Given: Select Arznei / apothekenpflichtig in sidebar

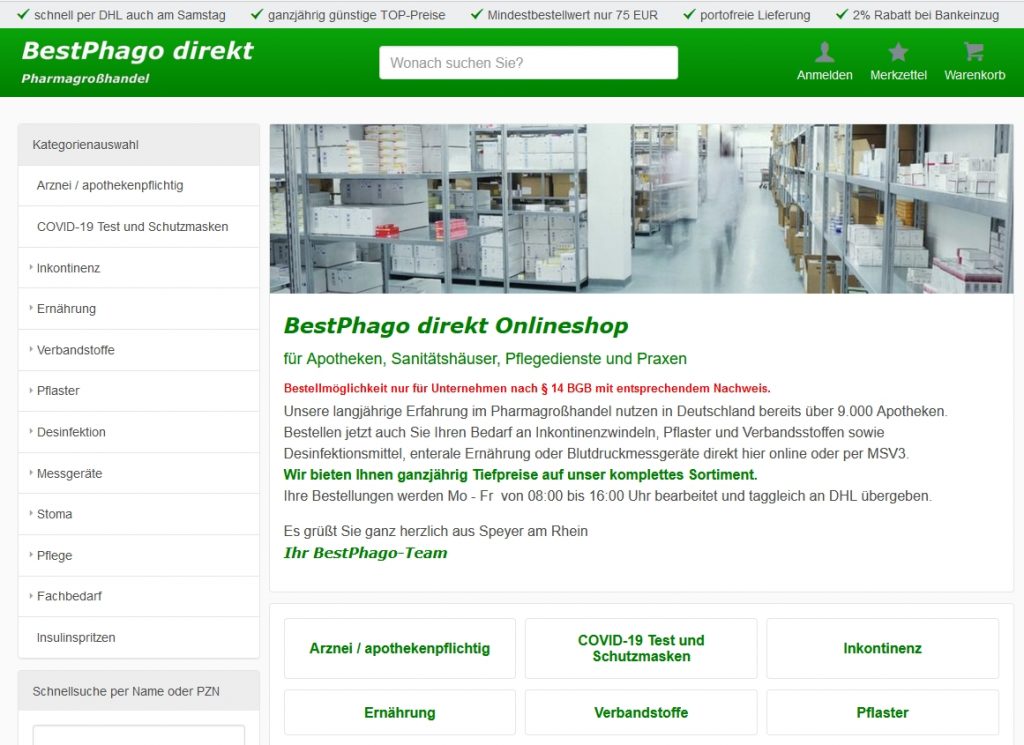Looking at the screenshot, I should pyautogui.click(x=110, y=186).
